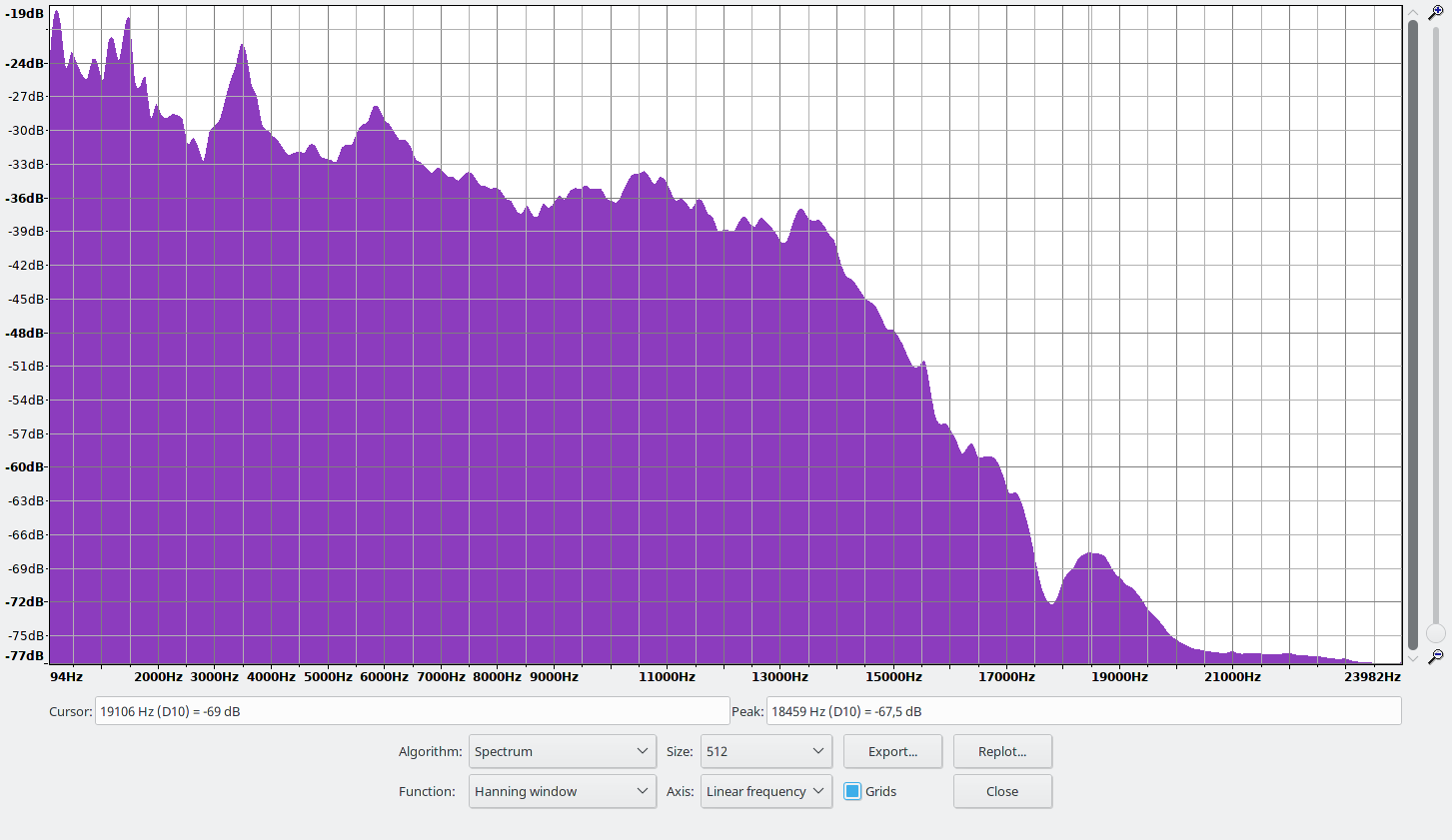Click the zoom out magnifier icon
The image size is (1452, 840).
(x=1436, y=656)
